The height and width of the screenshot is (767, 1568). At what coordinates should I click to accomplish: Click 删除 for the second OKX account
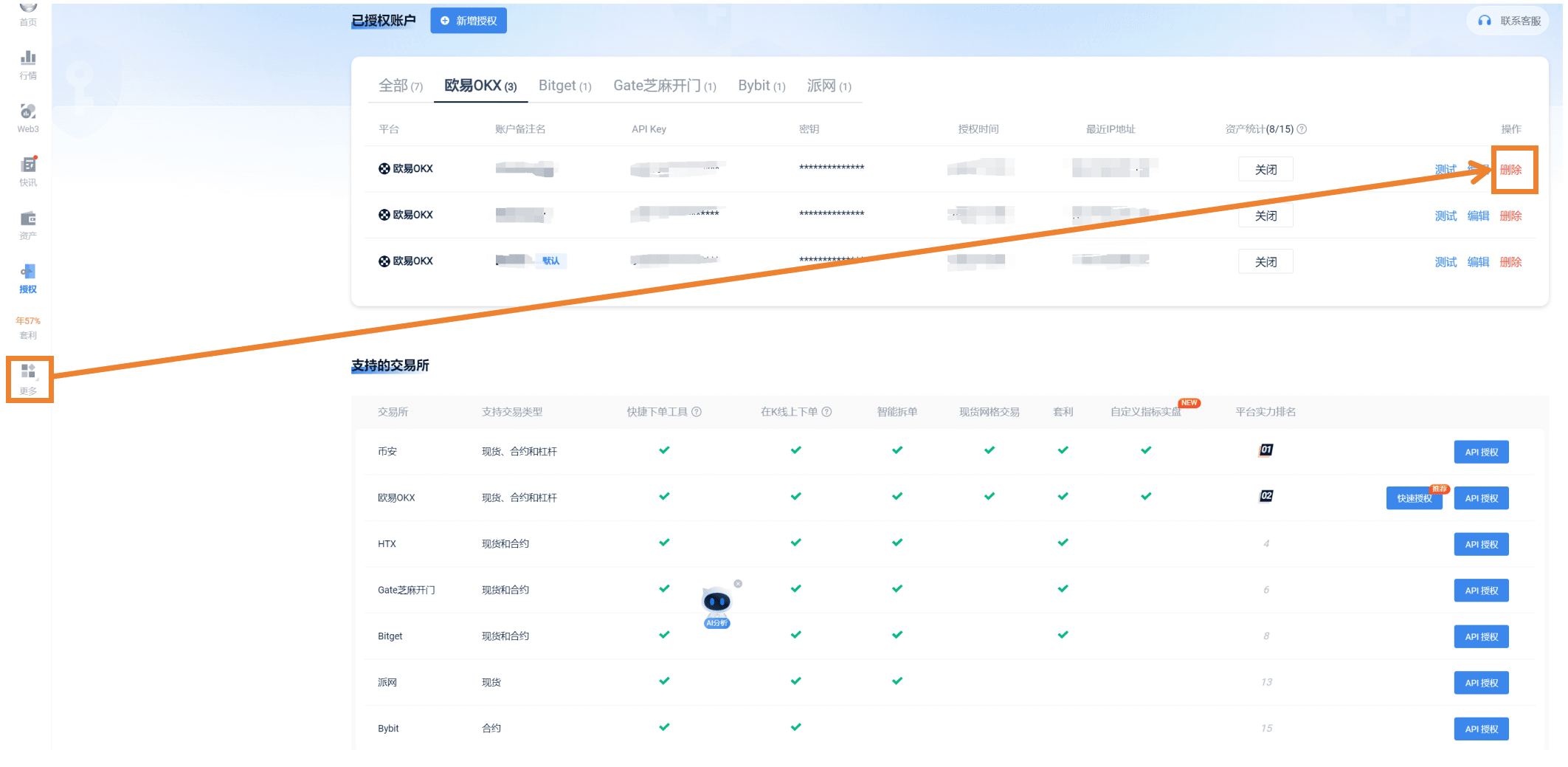pos(1510,216)
